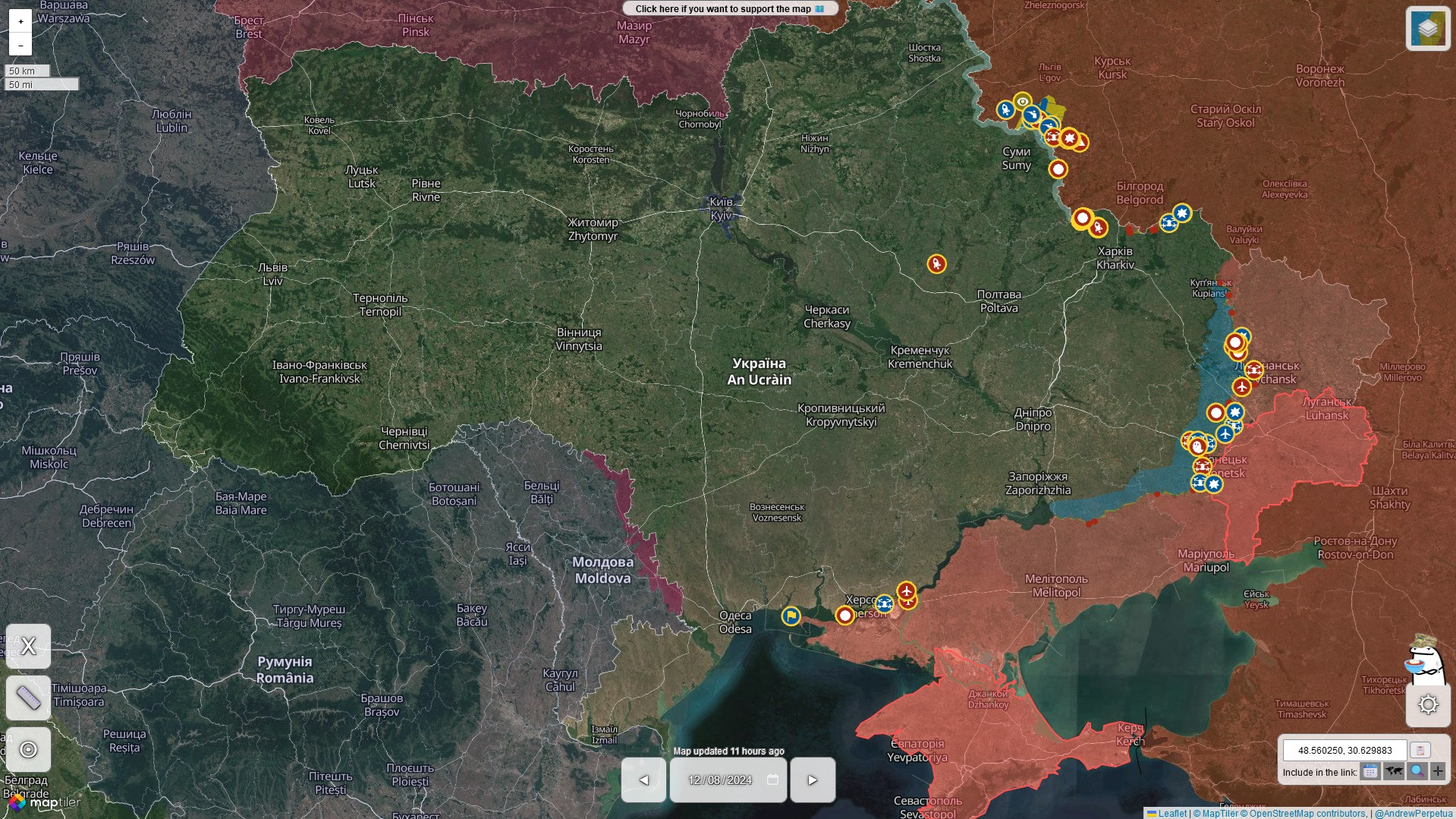1456x819 pixels.
Task: Click the Zaporizhzhia city label
Action: 1038,484
